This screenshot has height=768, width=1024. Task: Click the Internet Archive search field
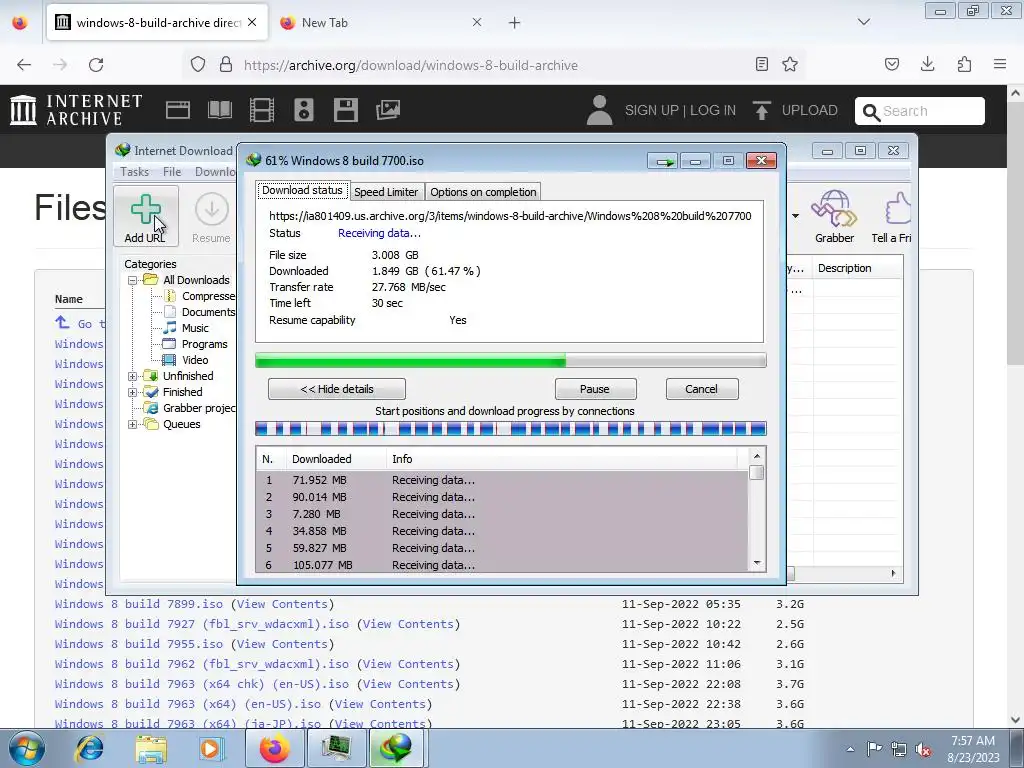coord(920,111)
